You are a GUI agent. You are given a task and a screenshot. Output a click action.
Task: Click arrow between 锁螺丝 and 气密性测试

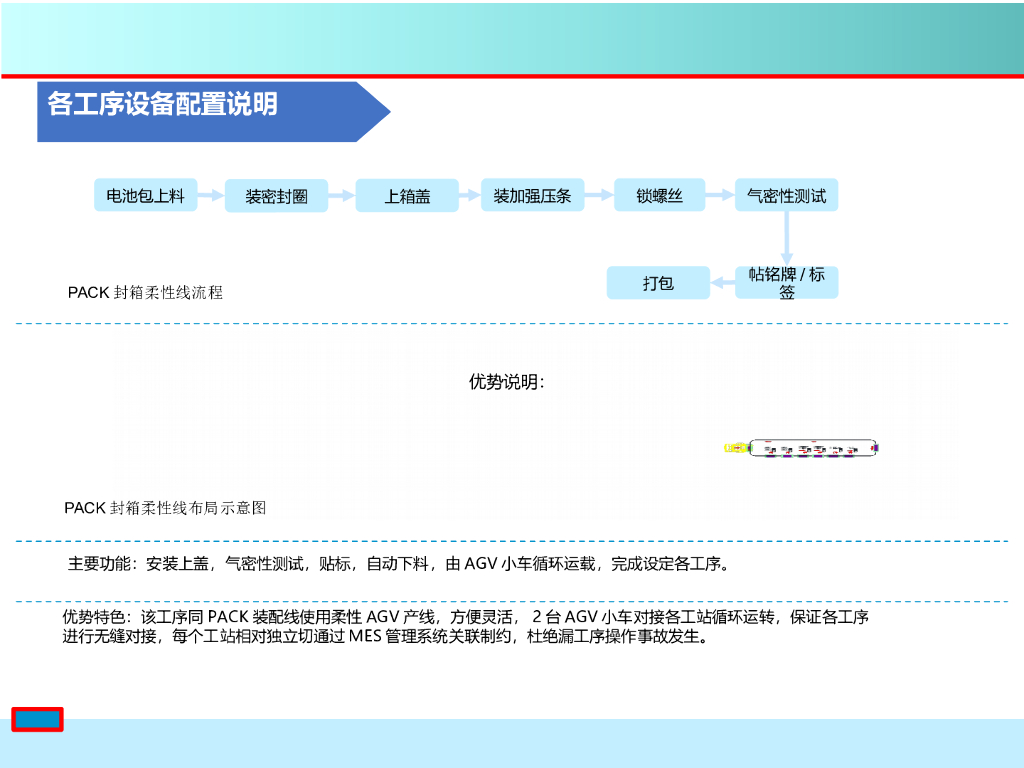click(x=720, y=196)
